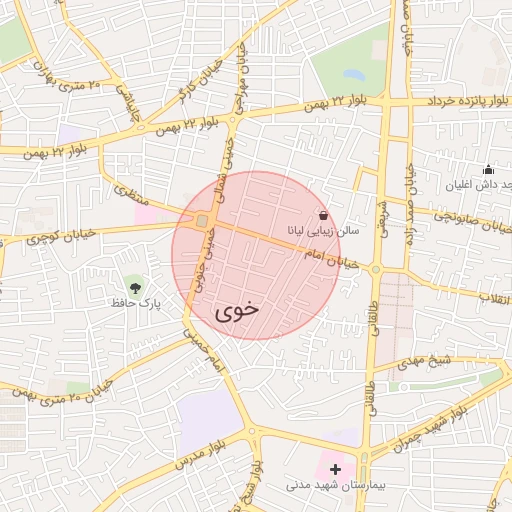The image size is (512, 512).
Task: Click the mosque icon near داش اغلیان
Action: coord(488,170)
